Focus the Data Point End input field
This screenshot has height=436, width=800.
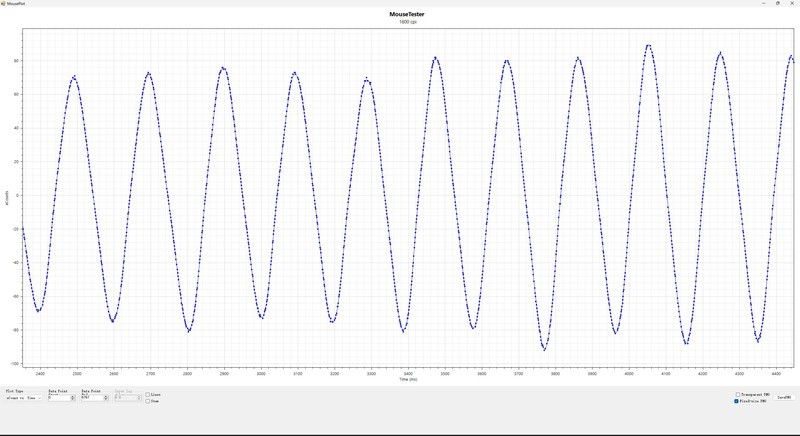click(x=91, y=398)
